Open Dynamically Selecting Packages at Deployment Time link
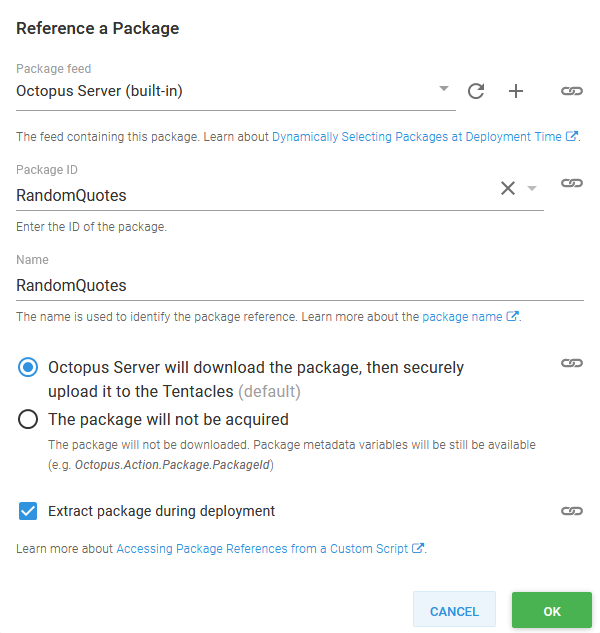The height and width of the screenshot is (633, 600). click(417, 137)
